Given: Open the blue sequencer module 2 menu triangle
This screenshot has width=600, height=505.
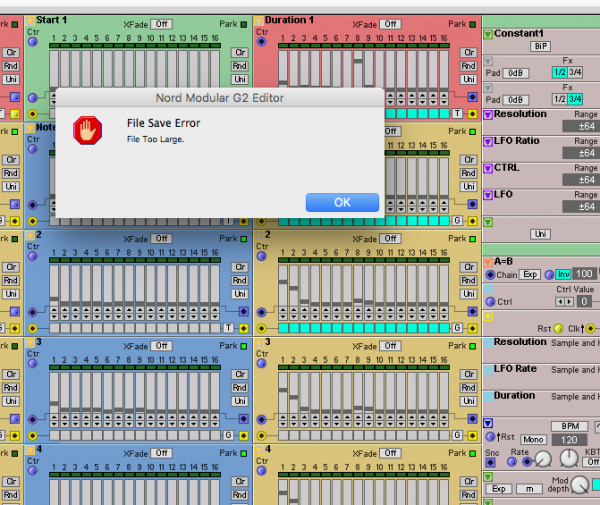Looking at the screenshot, I should point(30,236).
